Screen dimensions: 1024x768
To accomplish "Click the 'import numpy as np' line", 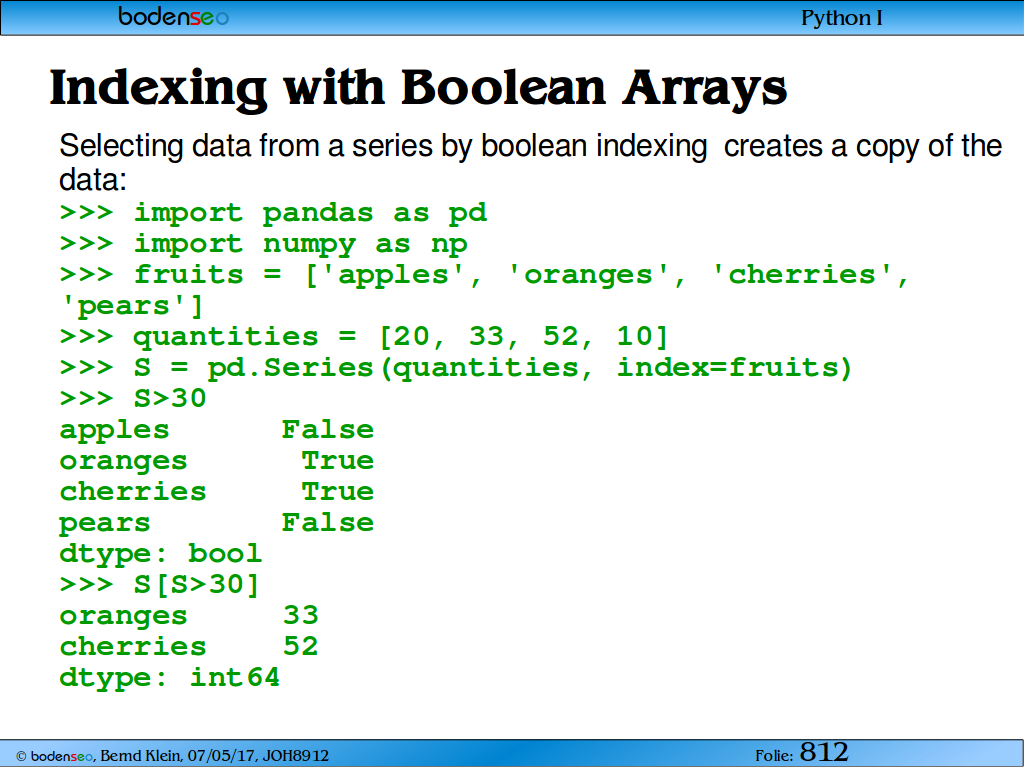I will pyautogui.click(x=264, y=244).
